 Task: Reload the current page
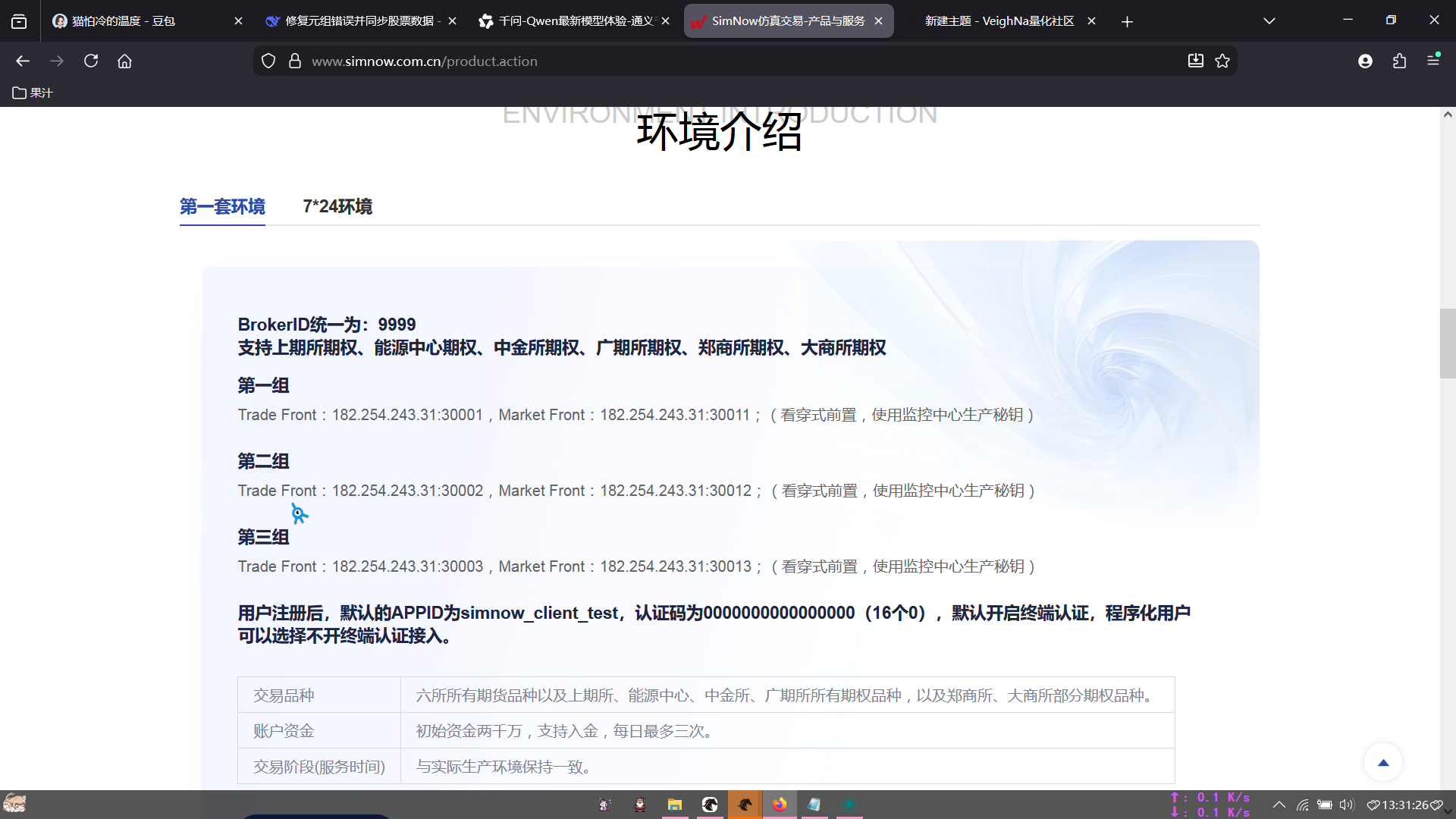tap(91, 61)
